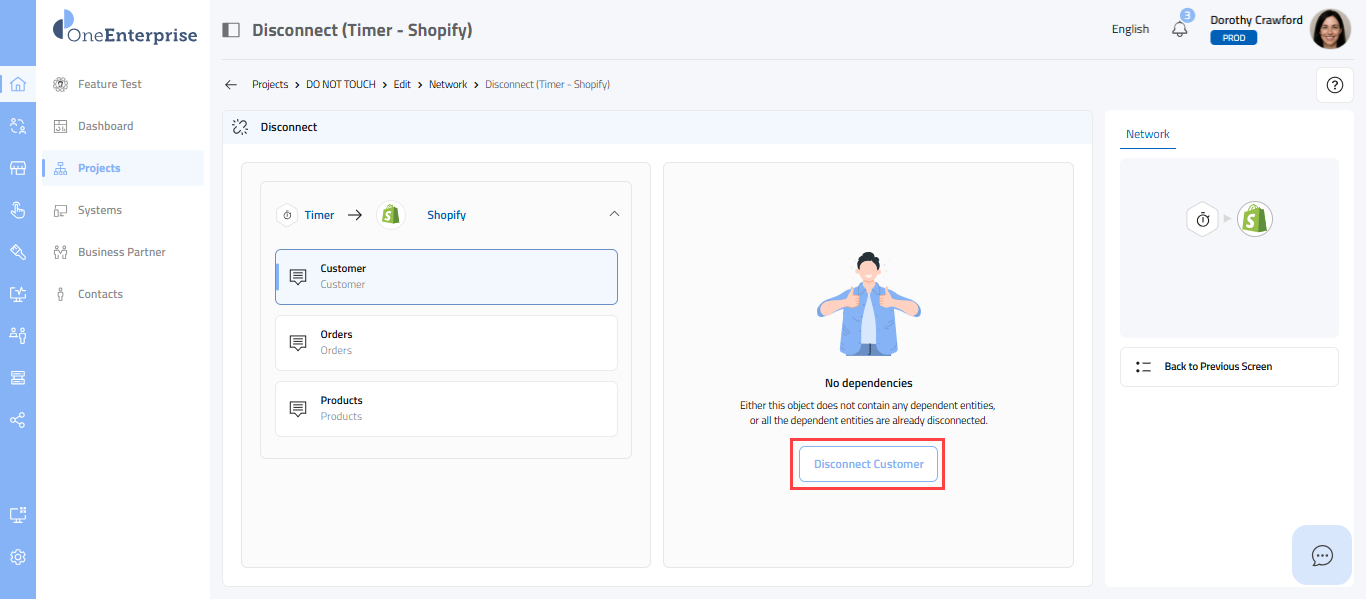This screenshot has width=1366, height=599.
Task: Click the Shopify icon in Network preview
Action: coord(1255,218)
